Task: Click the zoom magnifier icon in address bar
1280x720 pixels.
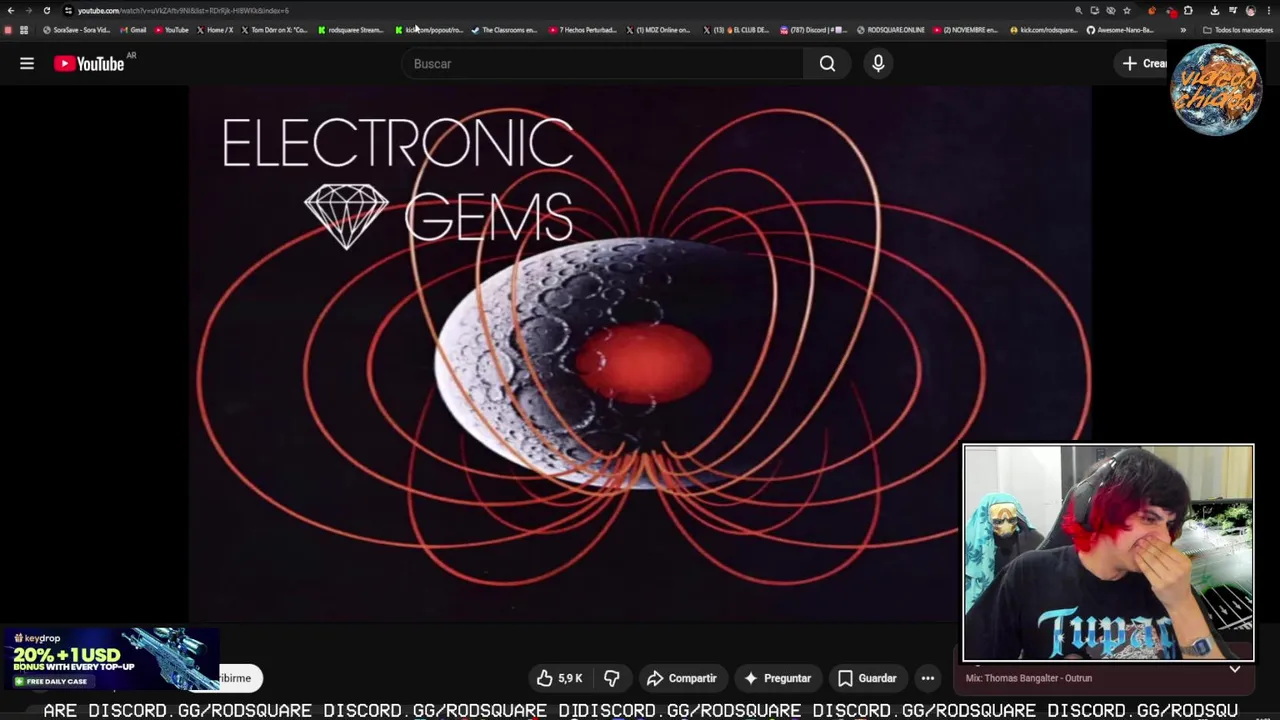Action: tap(1079, 11)
